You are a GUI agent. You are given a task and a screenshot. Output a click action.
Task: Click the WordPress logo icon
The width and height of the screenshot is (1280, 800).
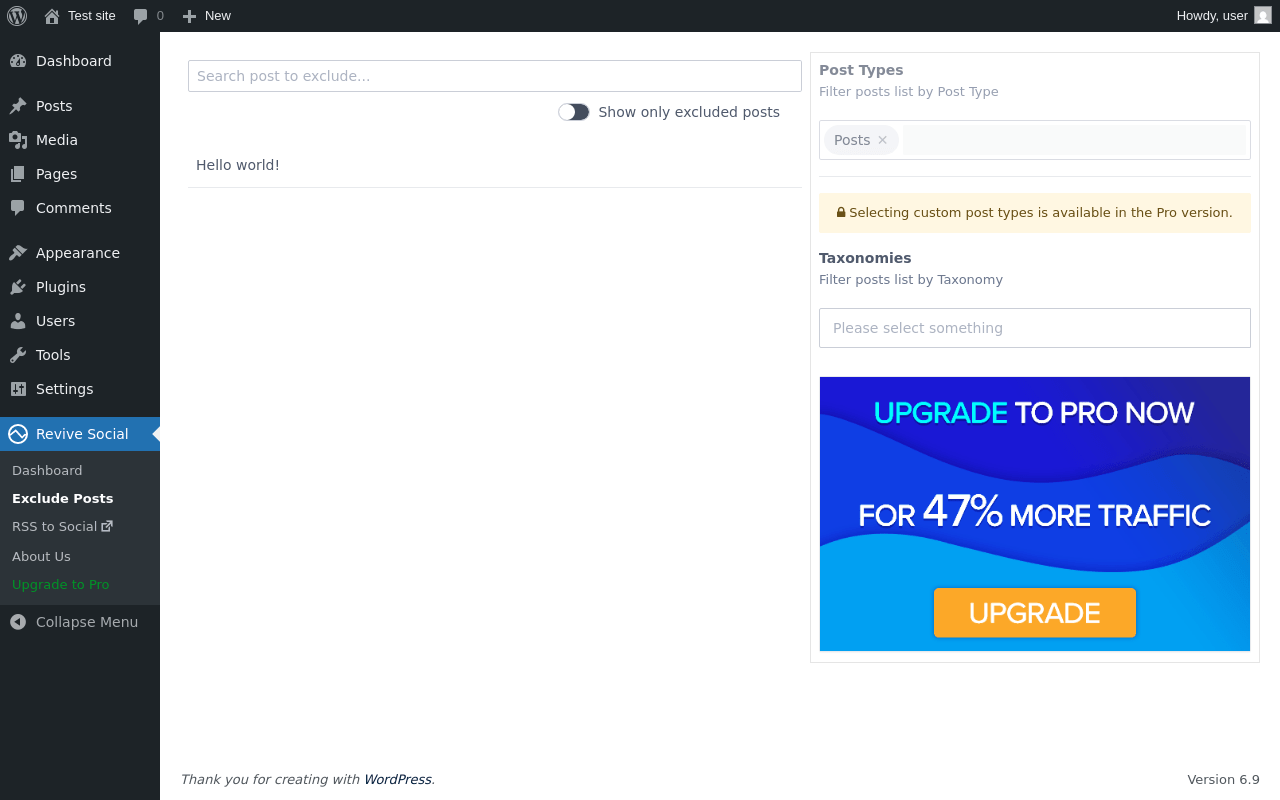17,16
